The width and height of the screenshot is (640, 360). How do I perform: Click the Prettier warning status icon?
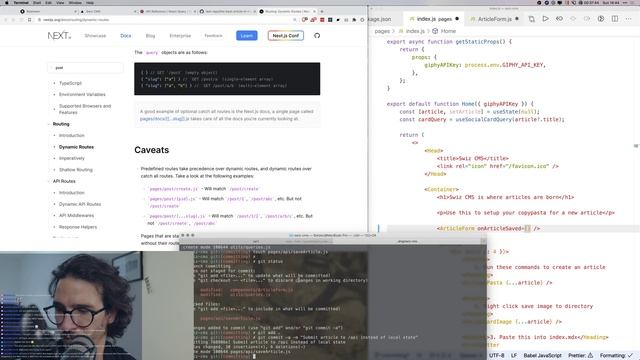click(590, 356)
